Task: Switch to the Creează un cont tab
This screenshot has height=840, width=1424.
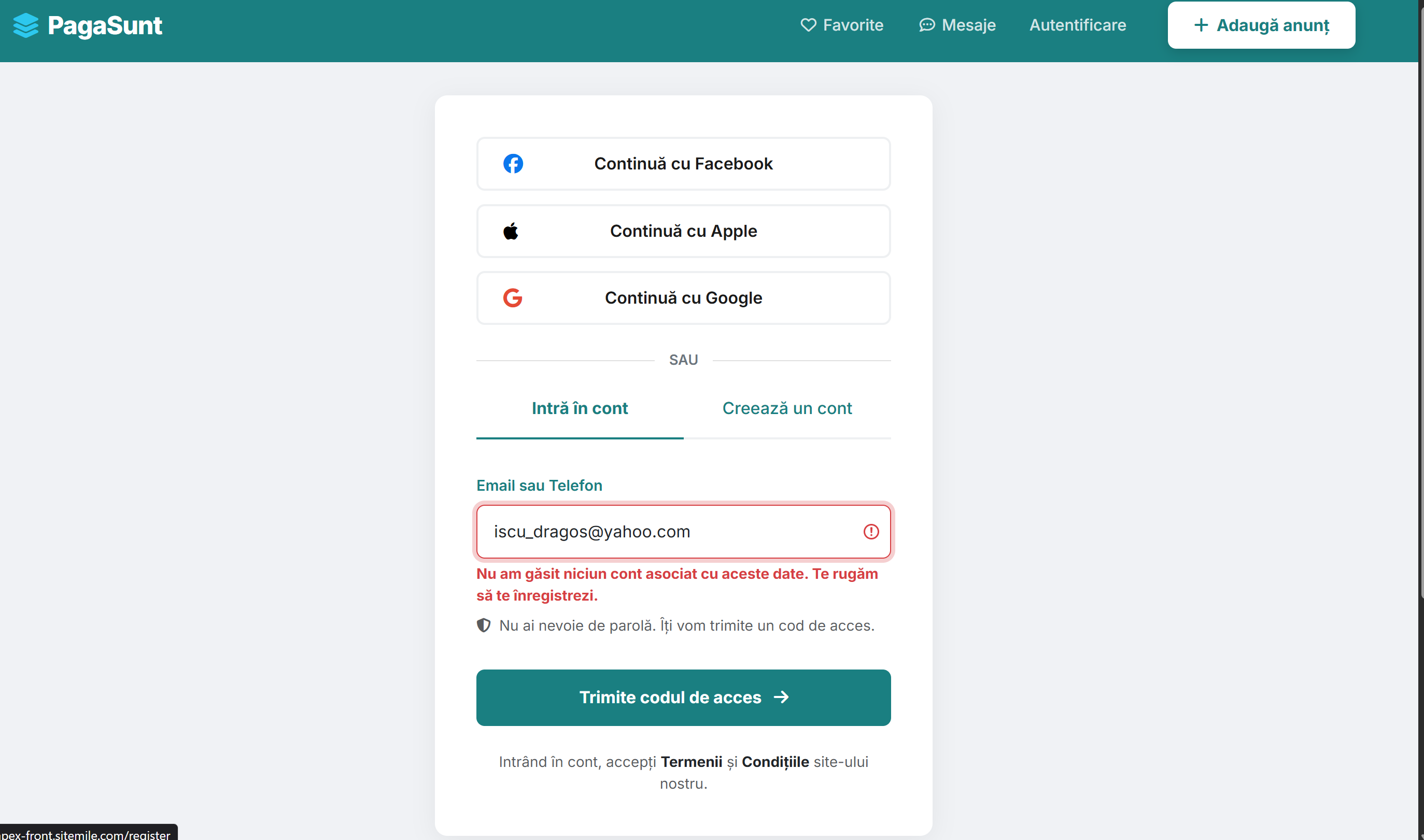Action: [x=786, y=408]
